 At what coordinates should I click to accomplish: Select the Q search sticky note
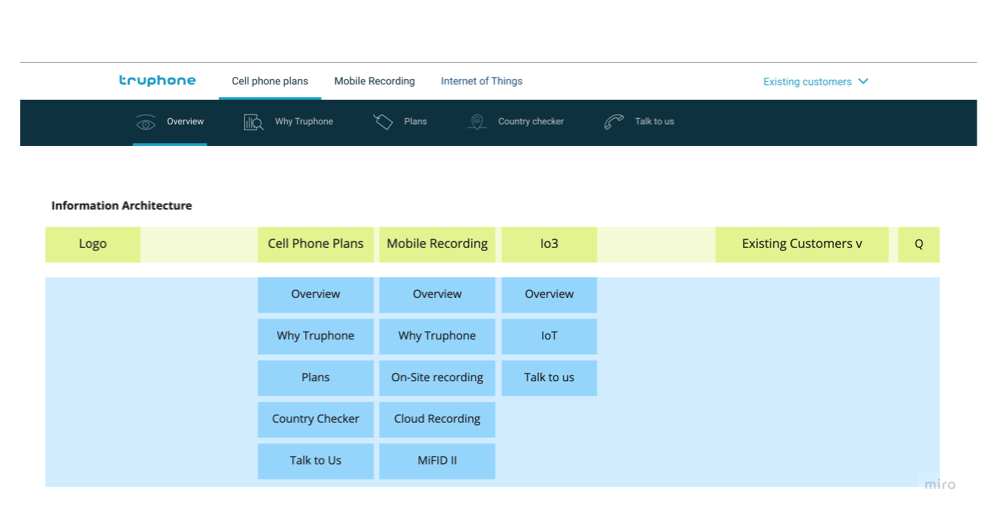918,244
